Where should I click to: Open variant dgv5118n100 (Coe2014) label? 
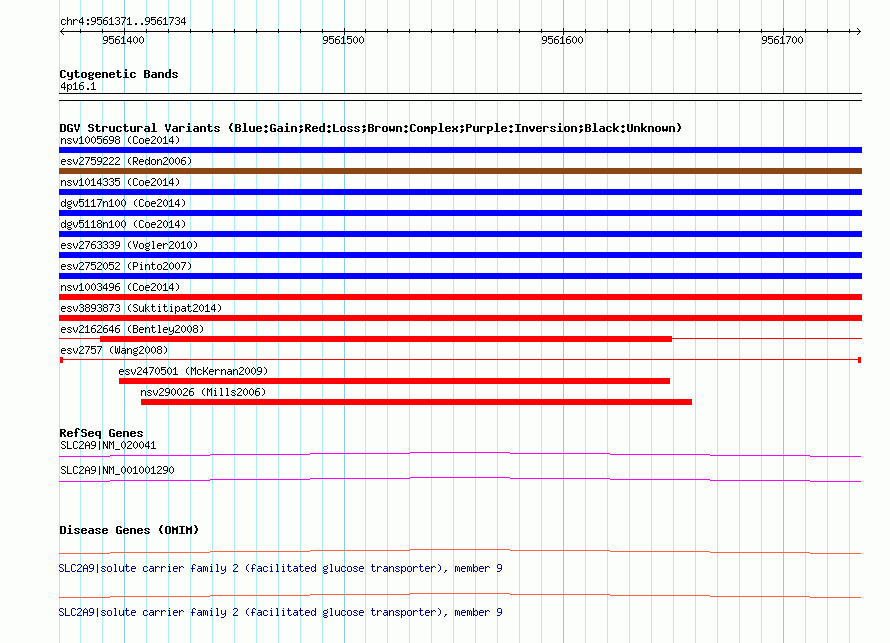pyautogui.click(x=123, y=224)
